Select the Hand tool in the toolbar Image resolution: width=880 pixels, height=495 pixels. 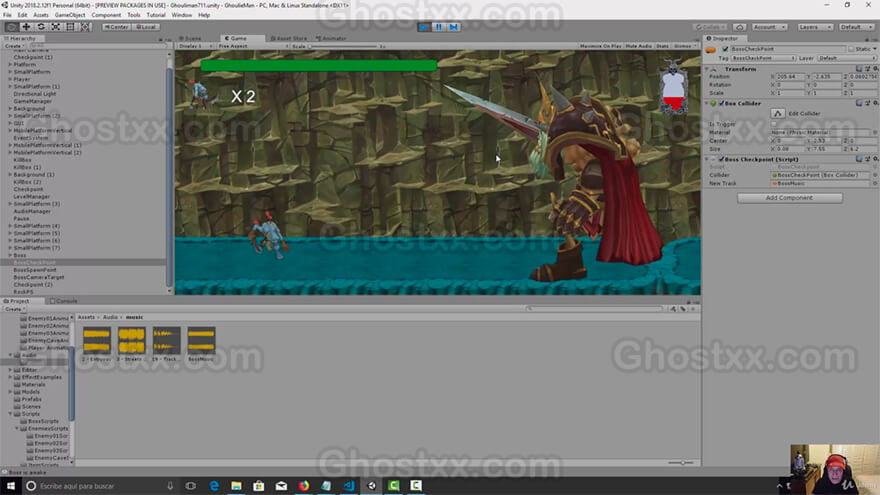11,27
